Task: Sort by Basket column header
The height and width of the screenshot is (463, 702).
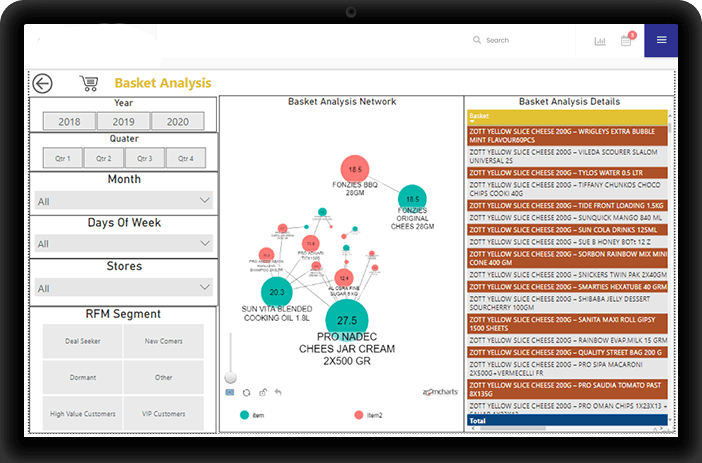Action: click(x=567, y=117)
